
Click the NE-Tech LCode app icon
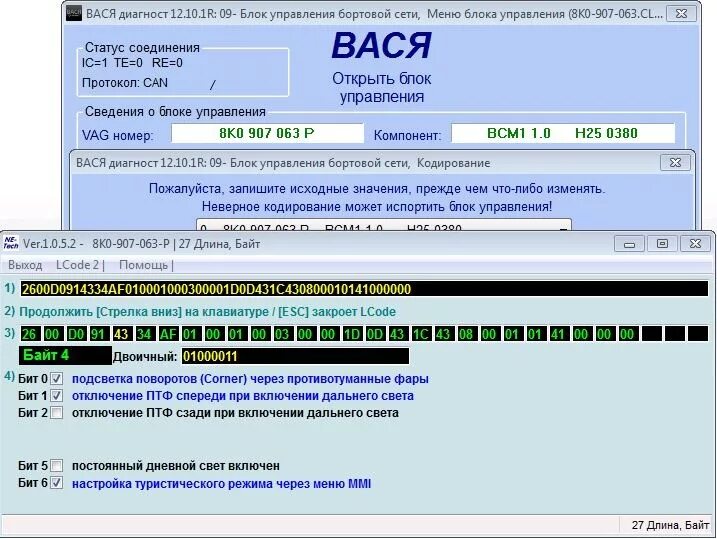[11, 243]
